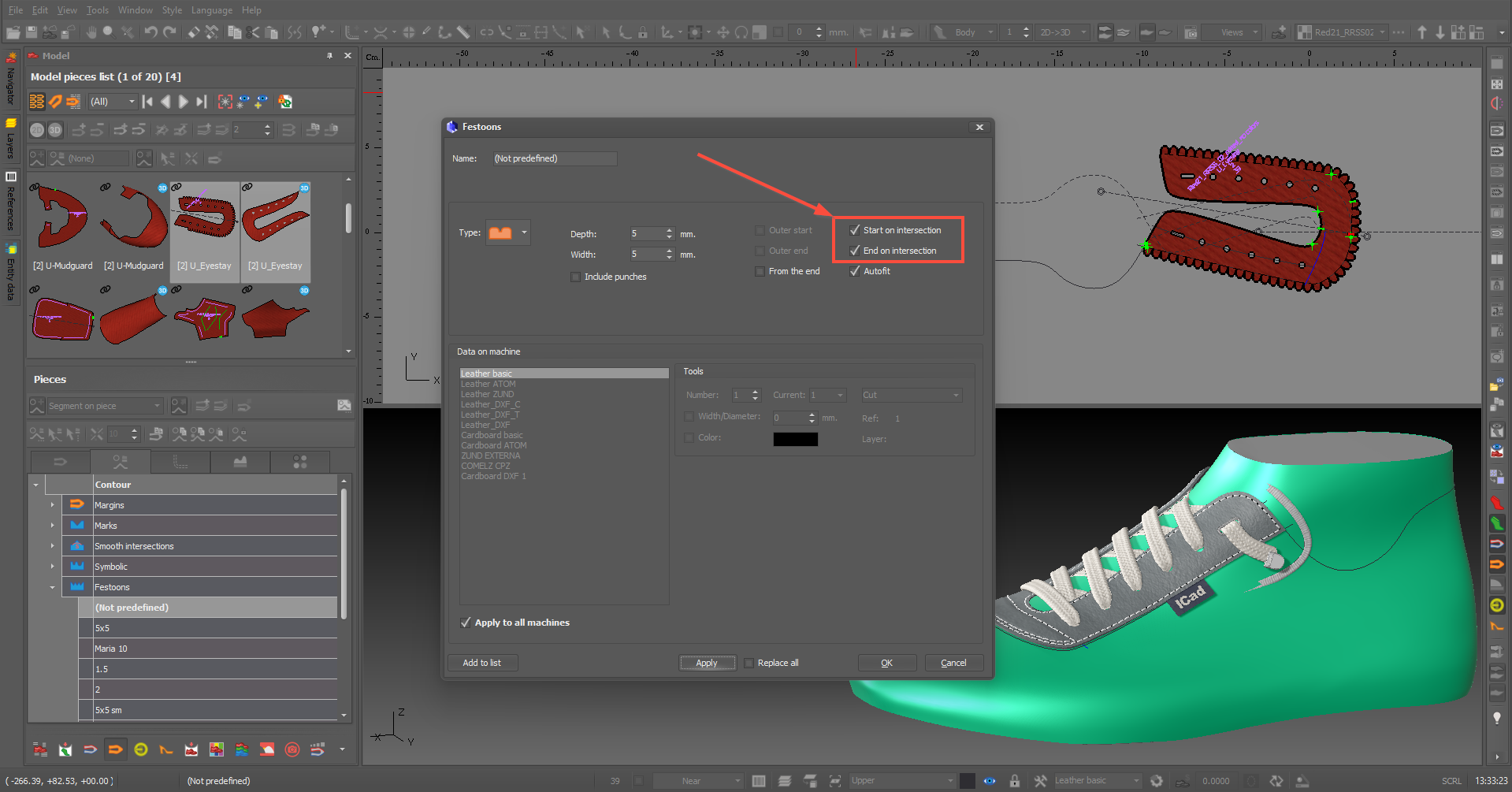Click the Undo arrow in the main toolbar
The image size is (1512, 792).
(x=150, y=32)
